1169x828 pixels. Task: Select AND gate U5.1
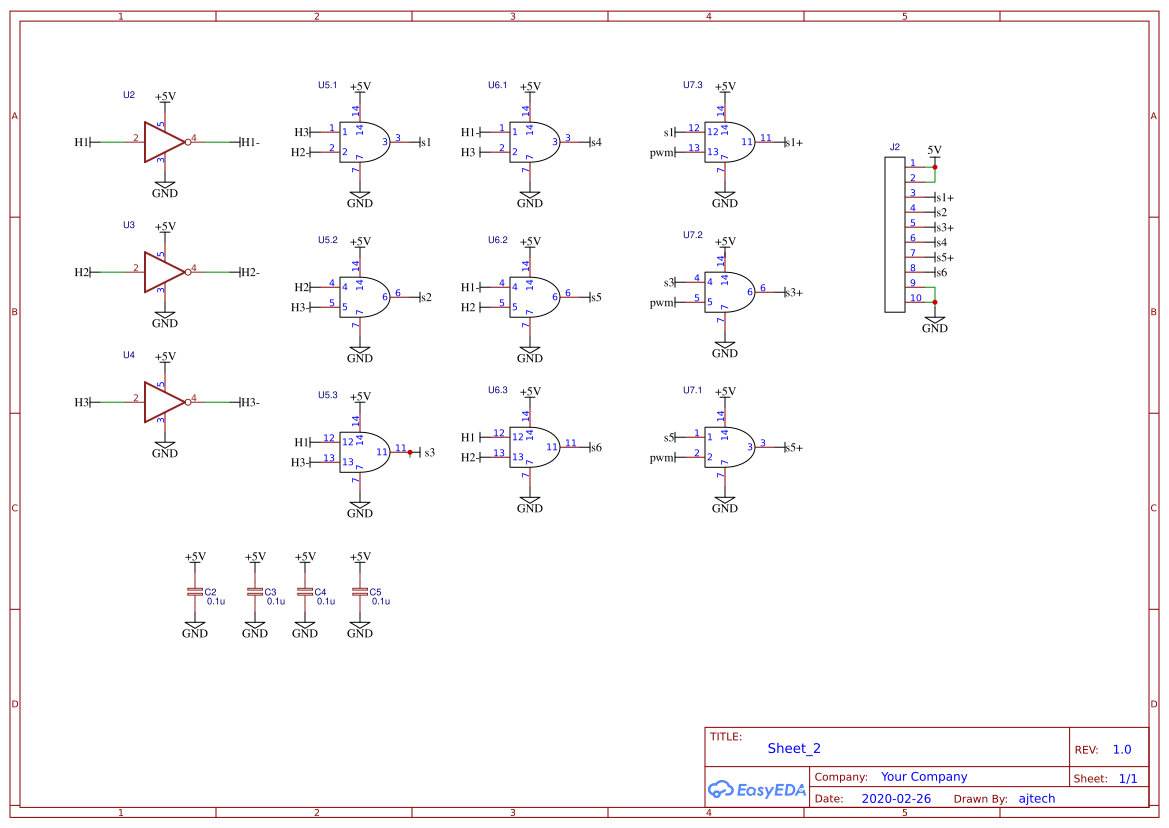tap(363, 141)
